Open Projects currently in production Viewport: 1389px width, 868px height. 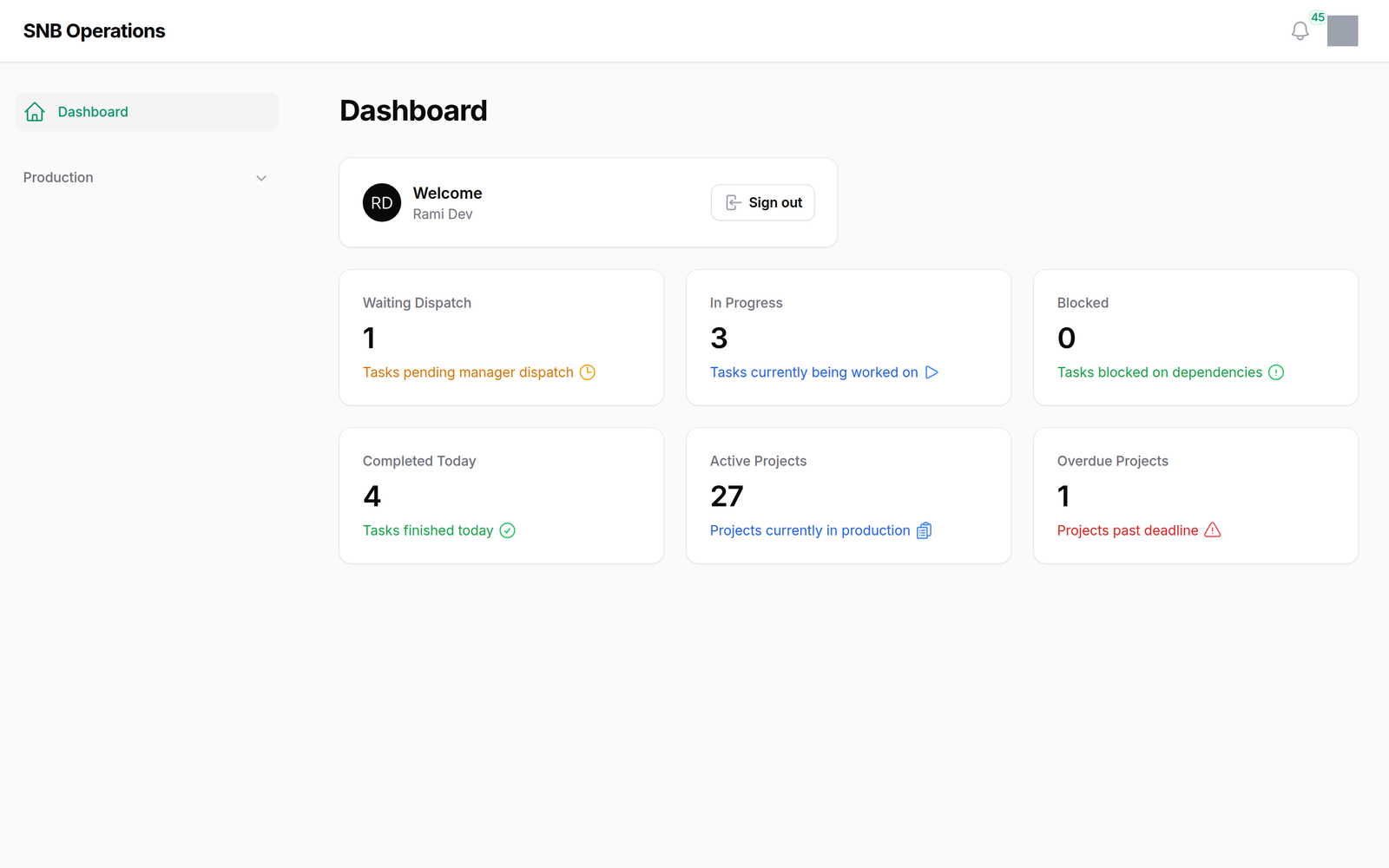pyautogui.click(x=810, y=530)
